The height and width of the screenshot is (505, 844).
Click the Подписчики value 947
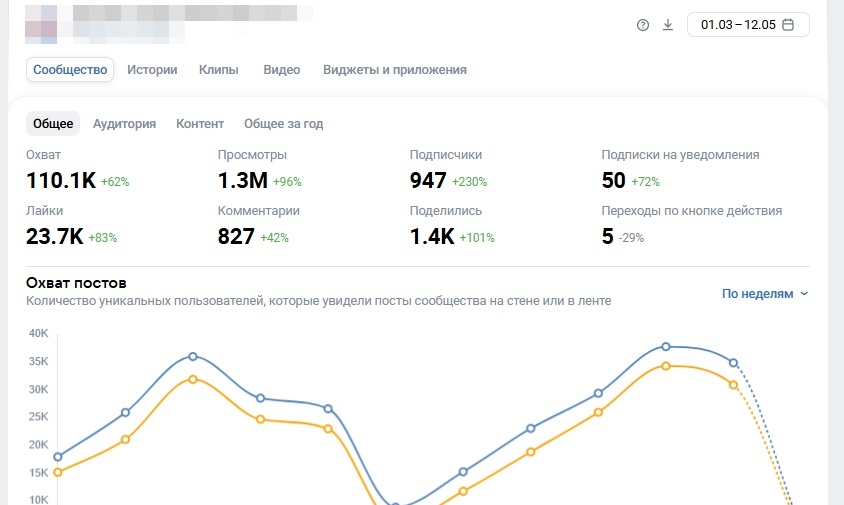[x=428, y=180]
